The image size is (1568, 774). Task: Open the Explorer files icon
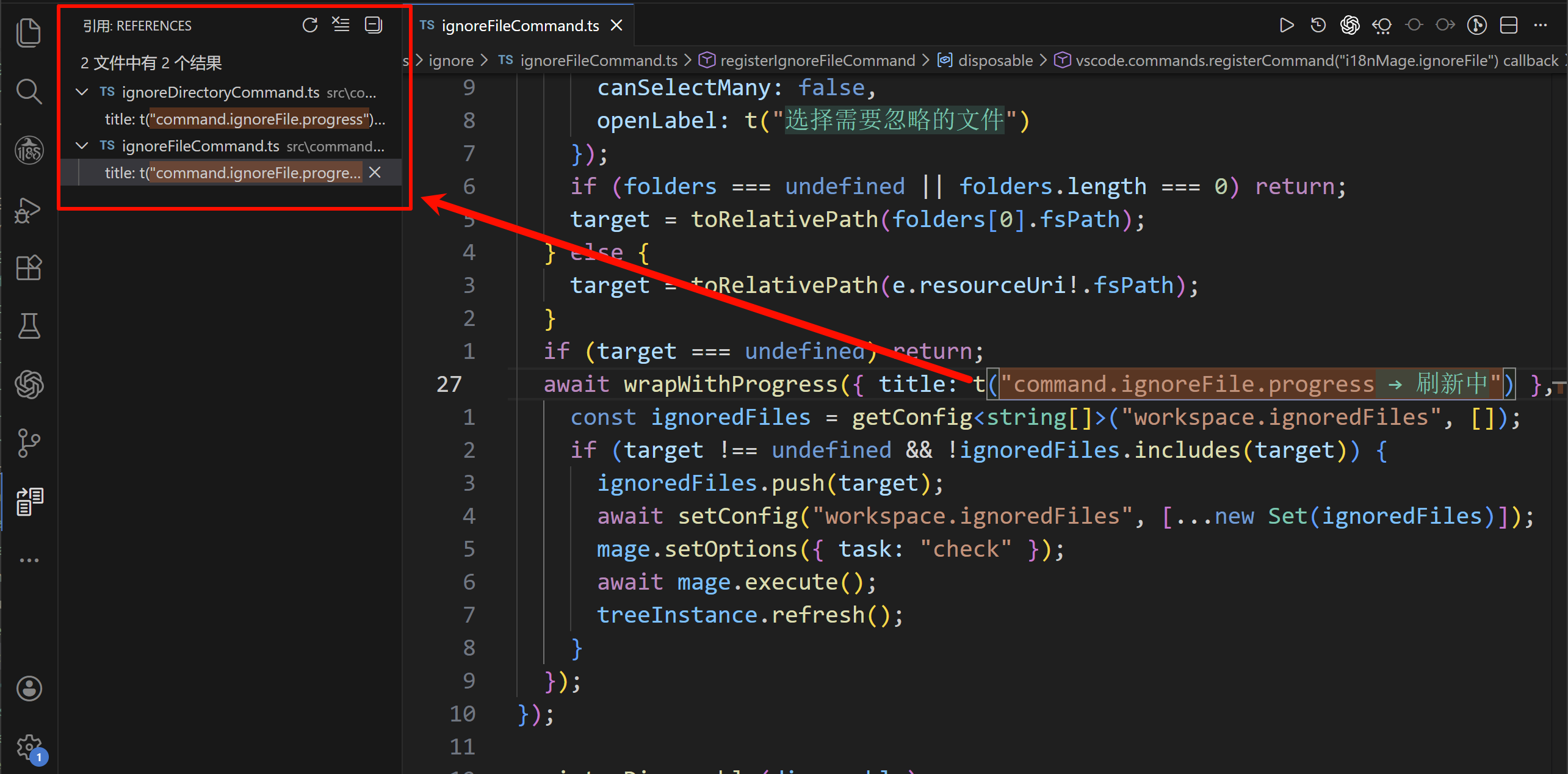(x=28, y=33)
